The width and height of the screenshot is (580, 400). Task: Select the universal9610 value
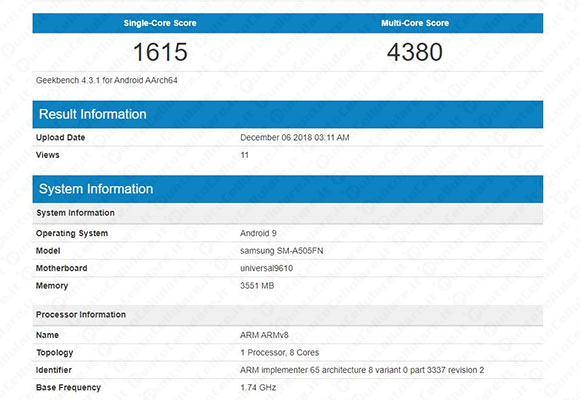tap(266, 268)
